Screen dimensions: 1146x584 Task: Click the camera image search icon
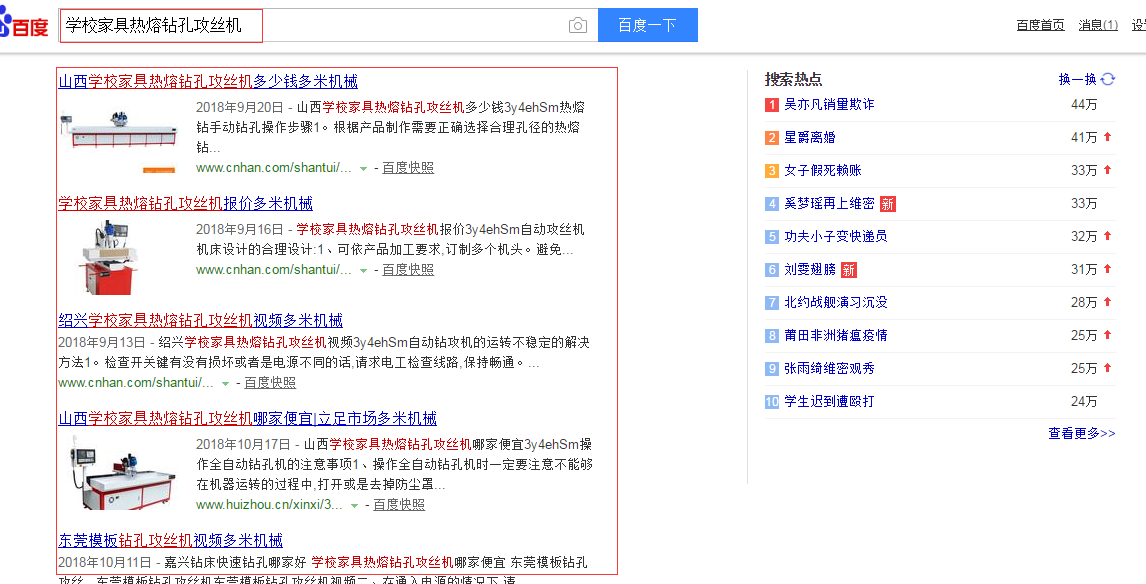pyautogui.click(x=578, y=26)
